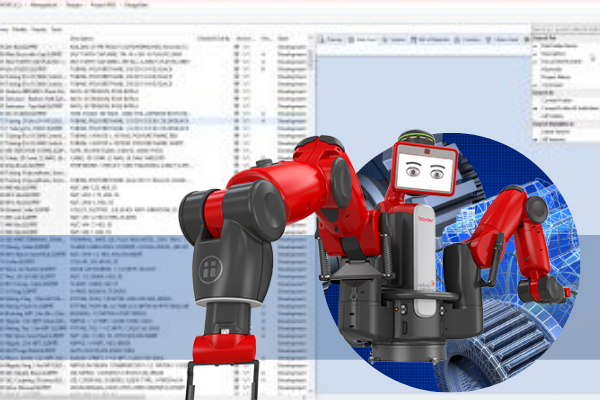Image resolution: width=600 pixels, height=400 pixels.
Task: Select Current Folder in the search panel
Action: pos(557,100)
